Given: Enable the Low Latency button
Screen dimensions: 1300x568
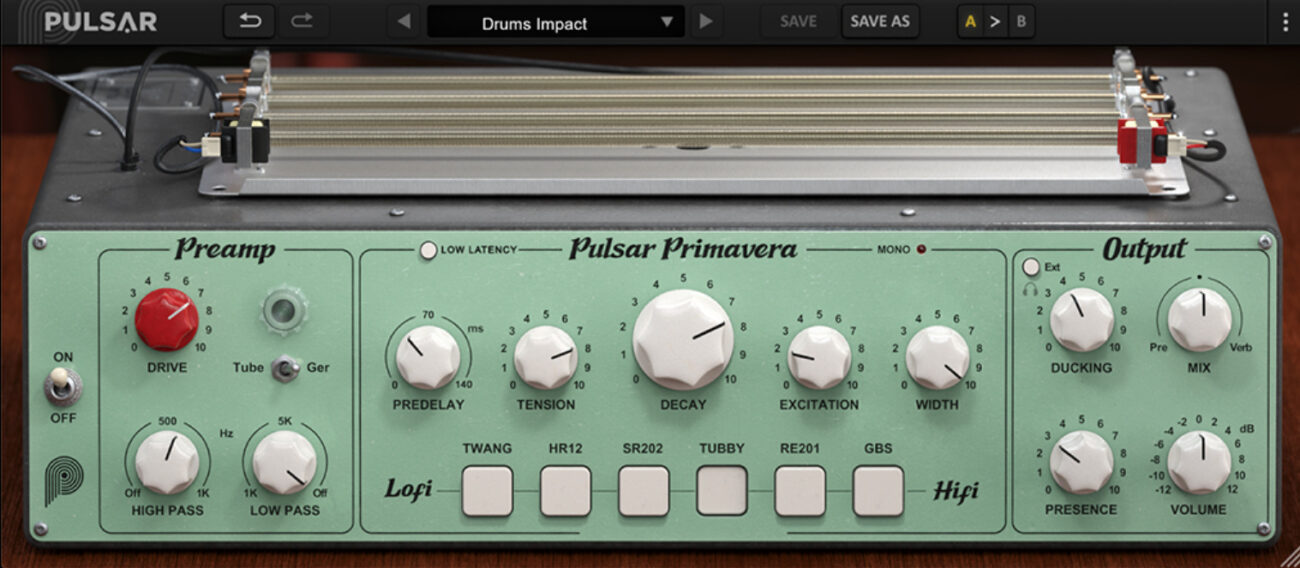Looking at the screenshot, I should 429,250.
